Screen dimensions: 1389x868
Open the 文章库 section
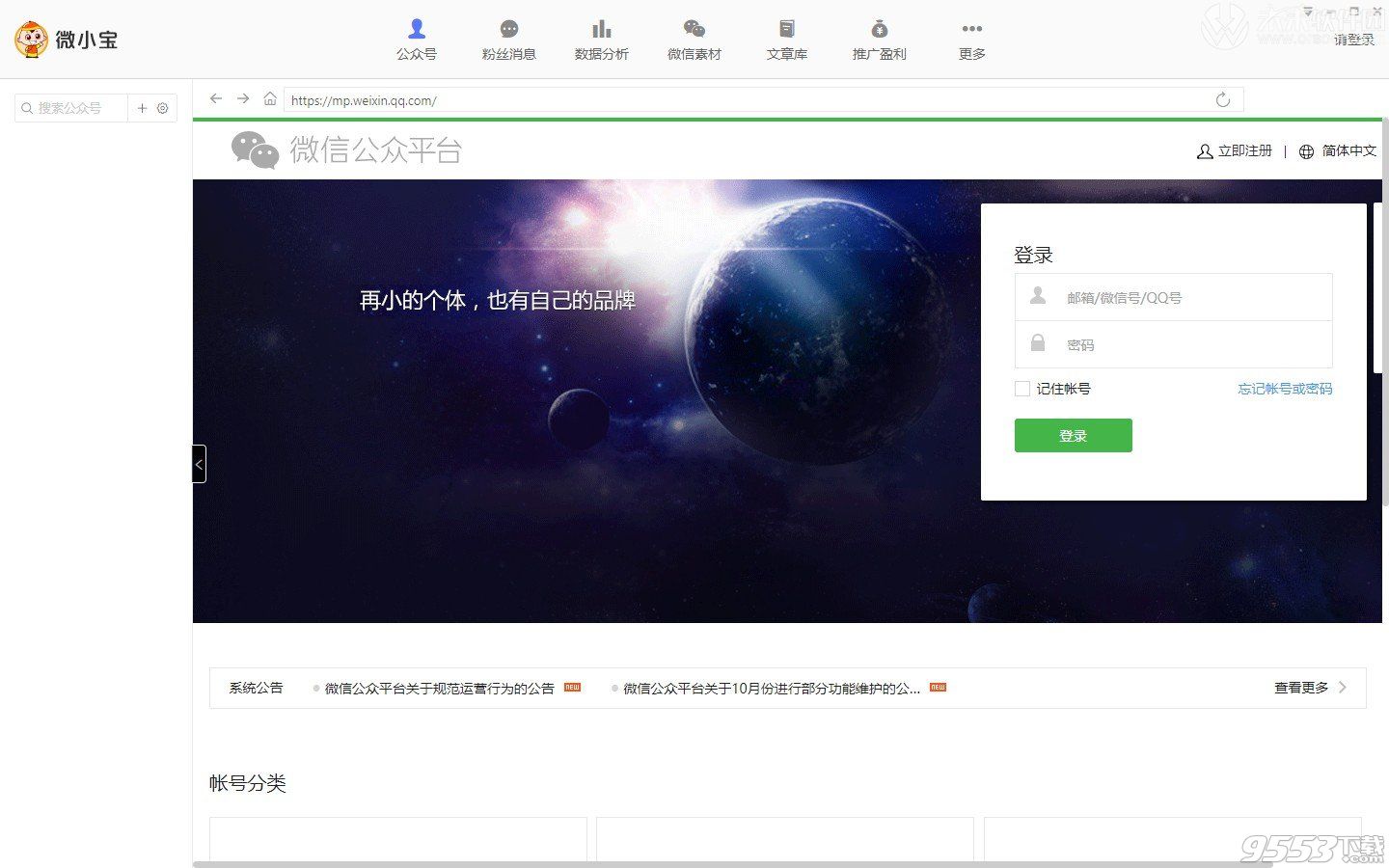point(787,41)
